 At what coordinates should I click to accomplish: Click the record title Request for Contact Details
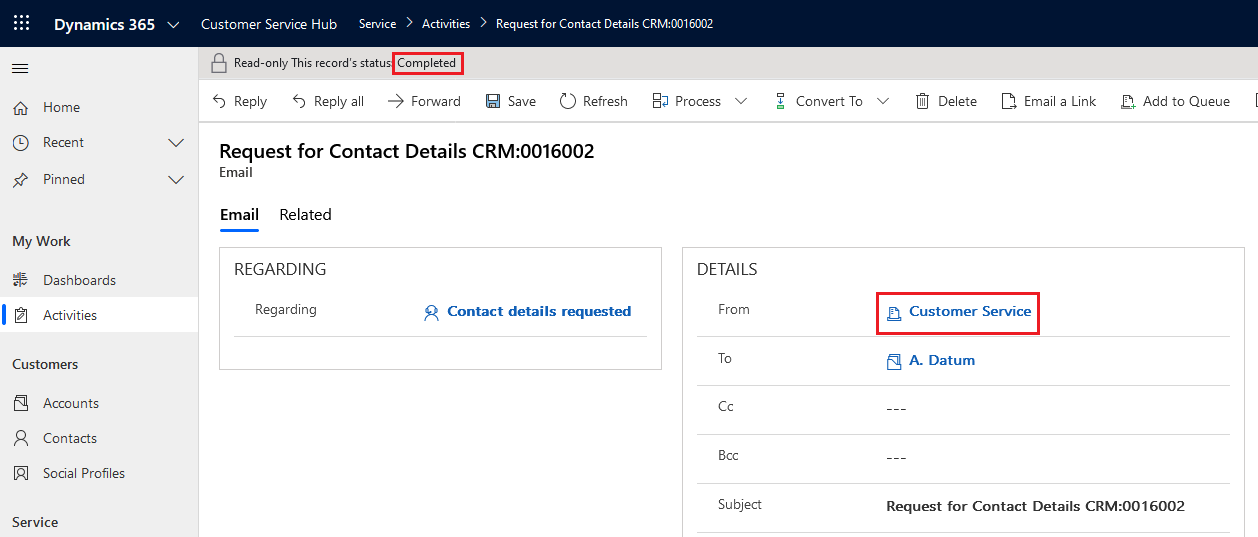click(406, 151)
